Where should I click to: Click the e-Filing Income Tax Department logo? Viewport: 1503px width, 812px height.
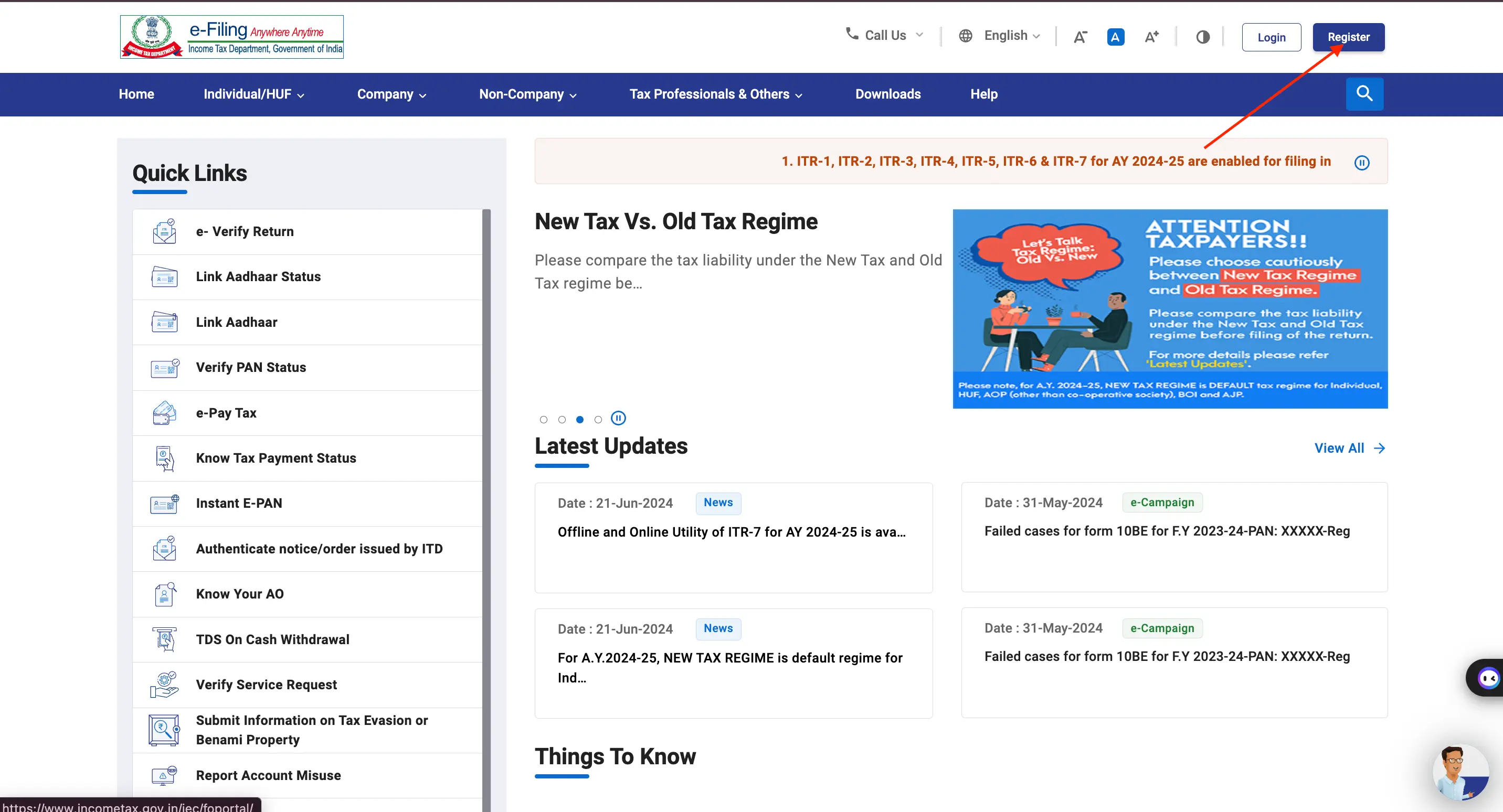coord(231,37)
